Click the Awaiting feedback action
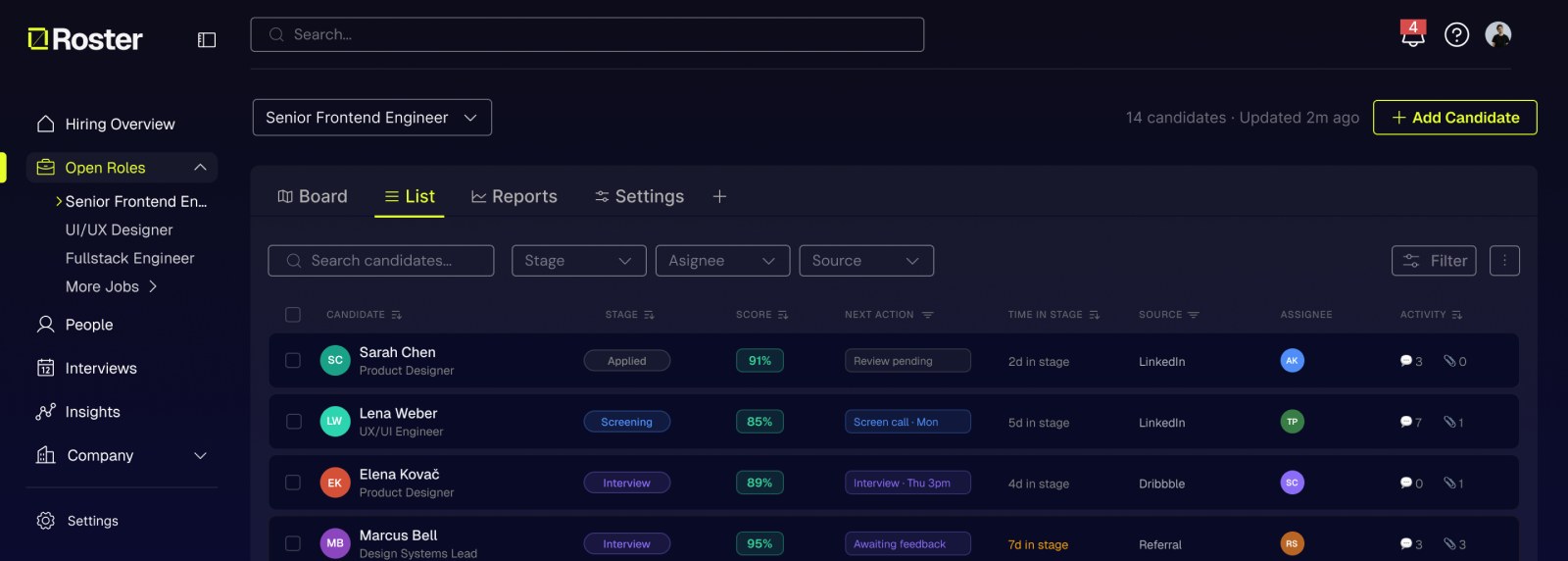1568x561 pixels. pyautogui.click(x=907, y=543)
